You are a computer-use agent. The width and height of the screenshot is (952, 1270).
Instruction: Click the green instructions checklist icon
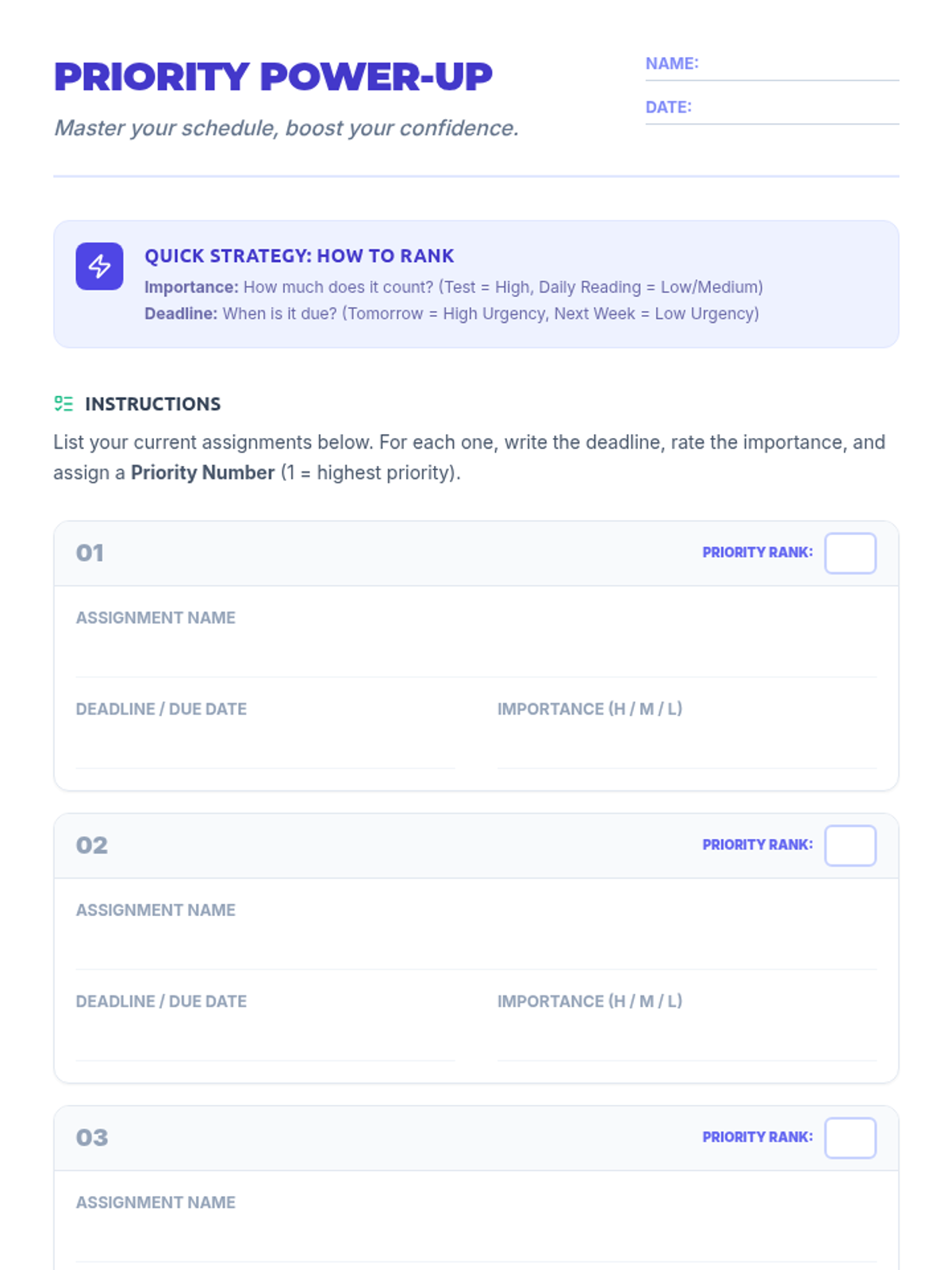63,403
